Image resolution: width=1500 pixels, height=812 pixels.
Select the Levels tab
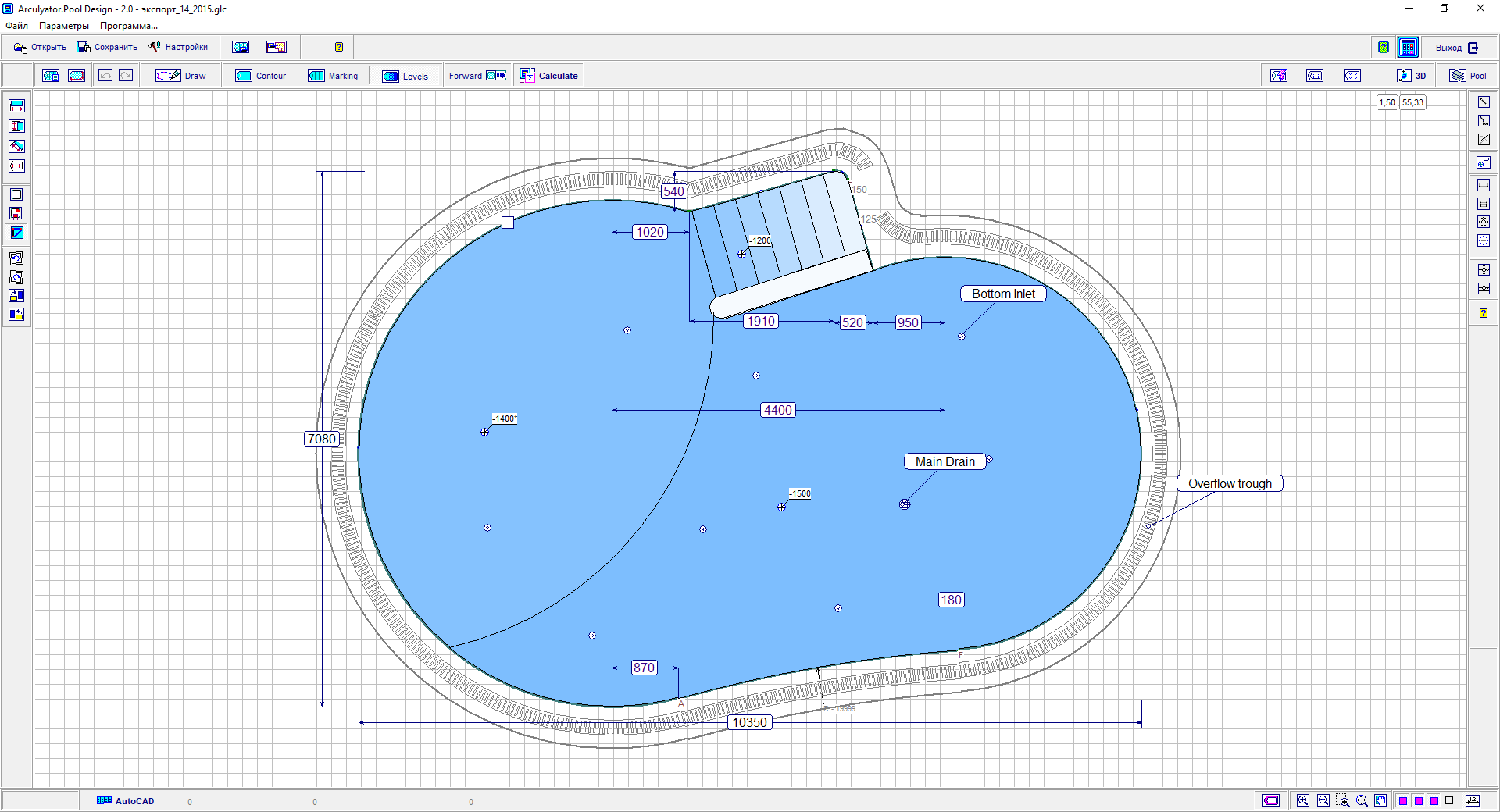click(405, 76)
